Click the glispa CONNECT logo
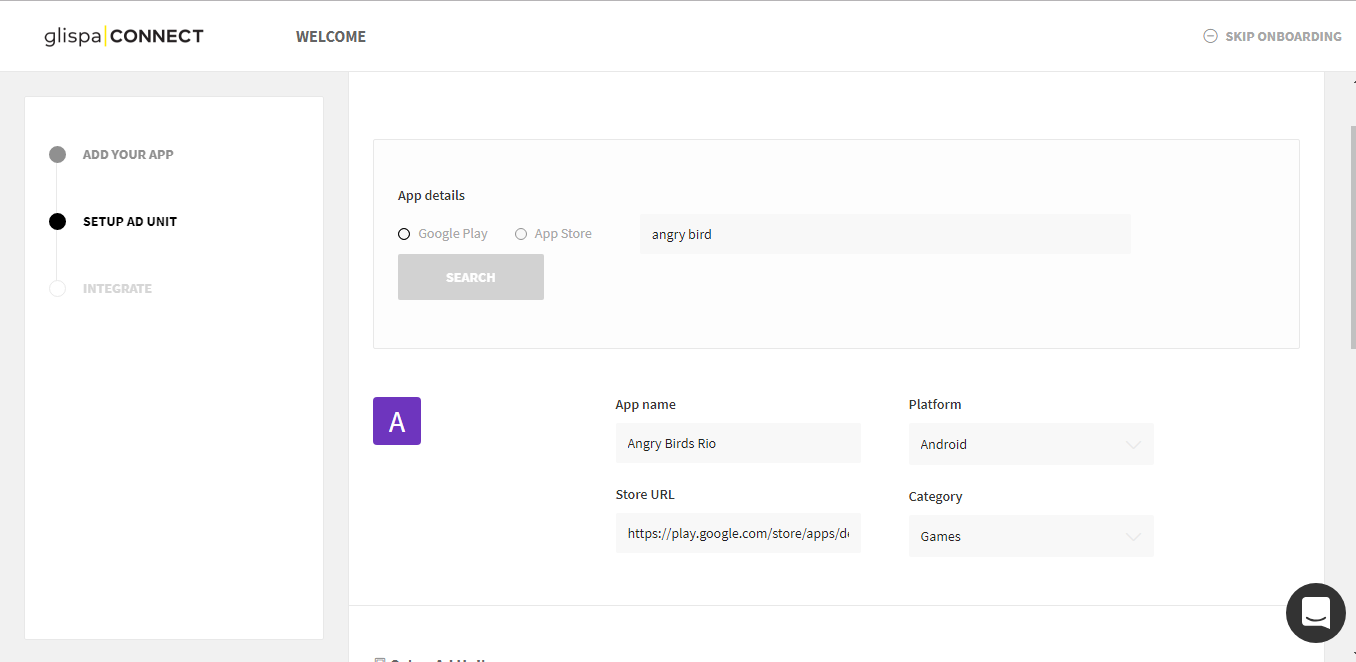Viewport: 1356px width, 662px height. click(124, 37)
